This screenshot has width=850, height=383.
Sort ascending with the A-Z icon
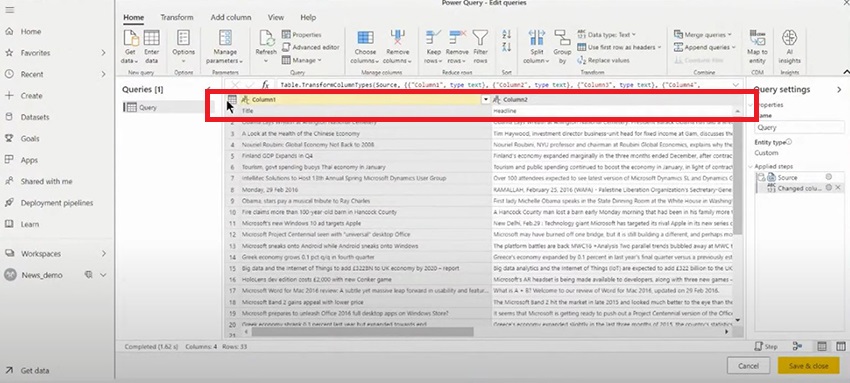[x=506, y=34]
